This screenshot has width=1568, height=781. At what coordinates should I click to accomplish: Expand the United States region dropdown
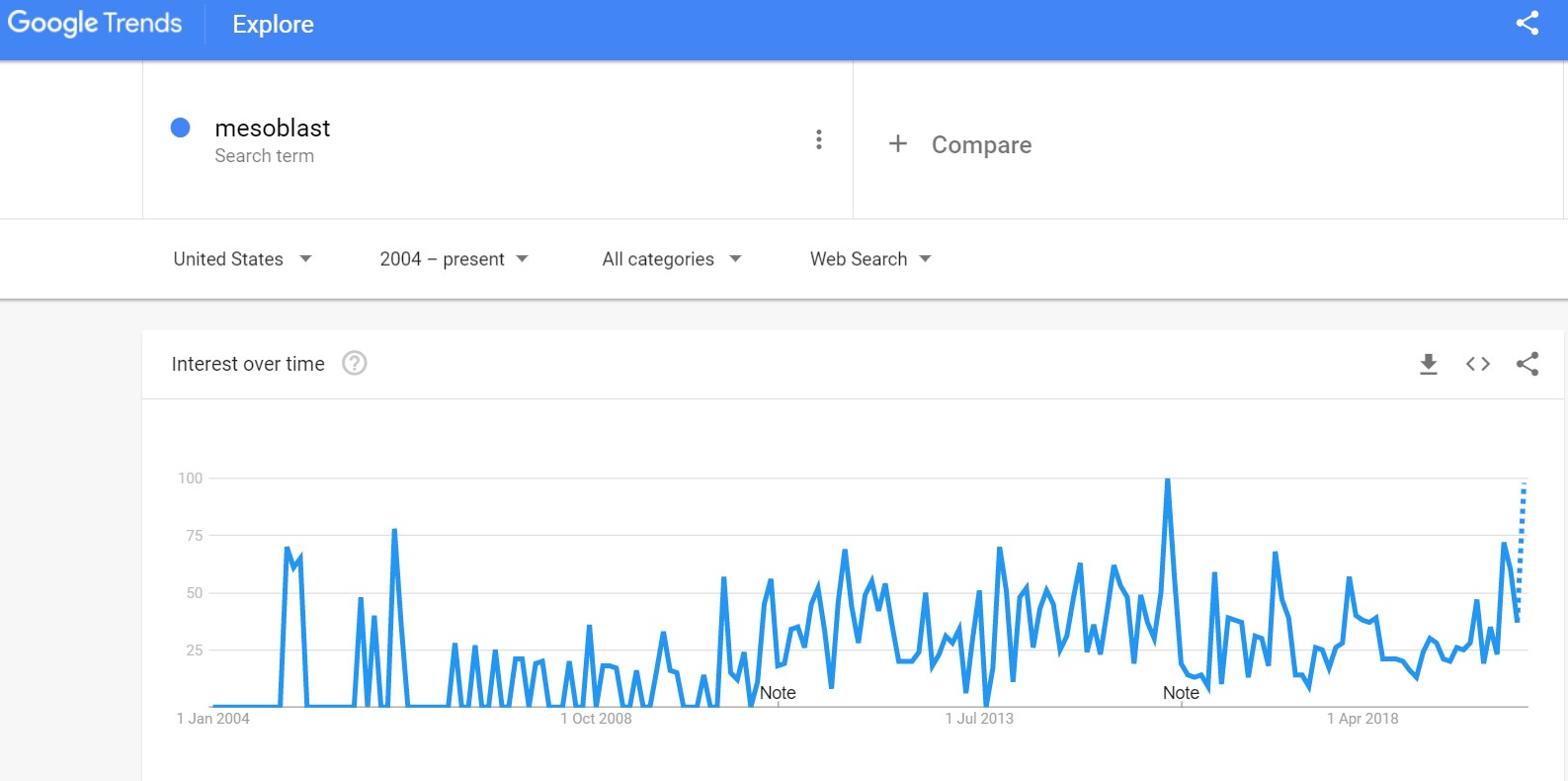pos(243,259)
